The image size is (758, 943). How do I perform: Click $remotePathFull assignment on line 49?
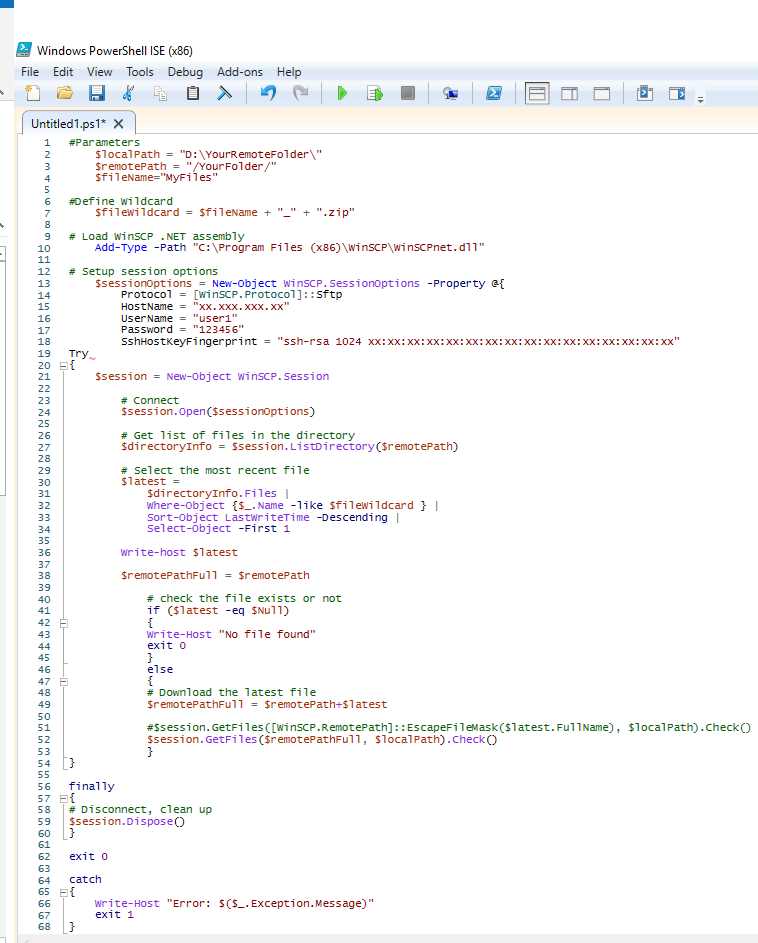[x=267, y=705]
